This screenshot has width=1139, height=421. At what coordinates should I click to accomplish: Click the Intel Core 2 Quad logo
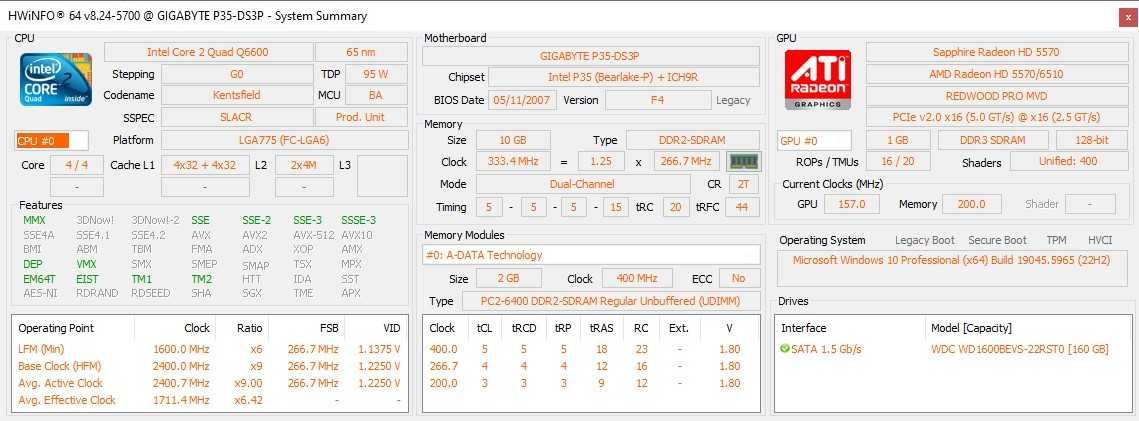click(55, 80)
